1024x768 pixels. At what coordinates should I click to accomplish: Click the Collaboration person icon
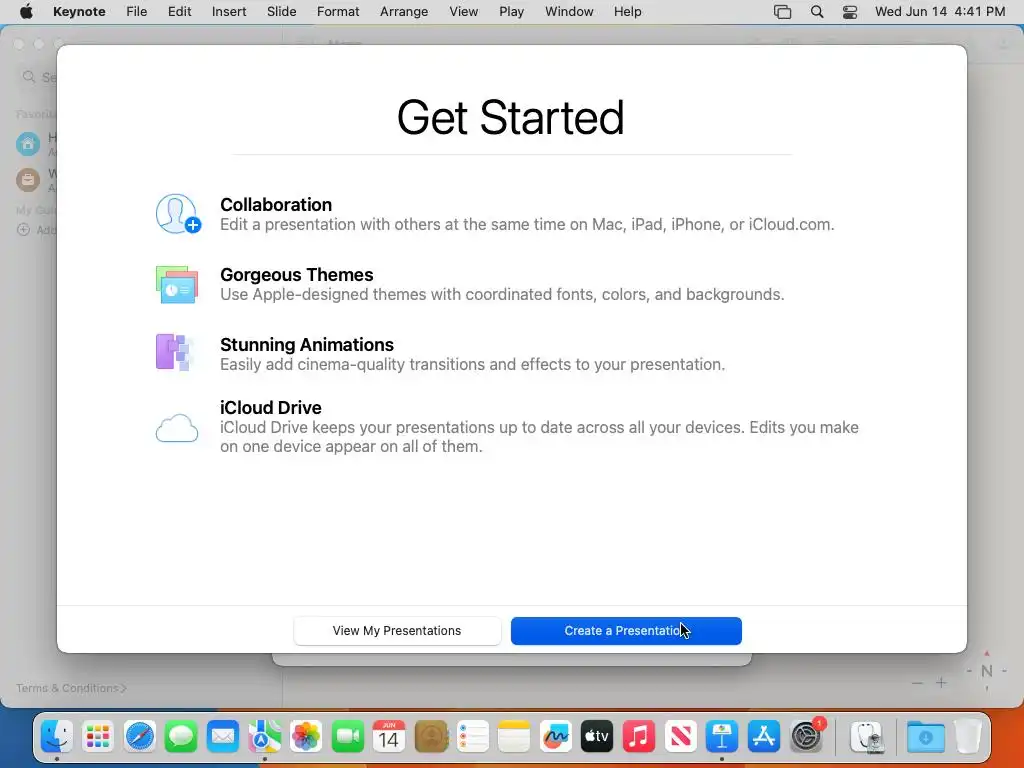click(x=178, y=214)
